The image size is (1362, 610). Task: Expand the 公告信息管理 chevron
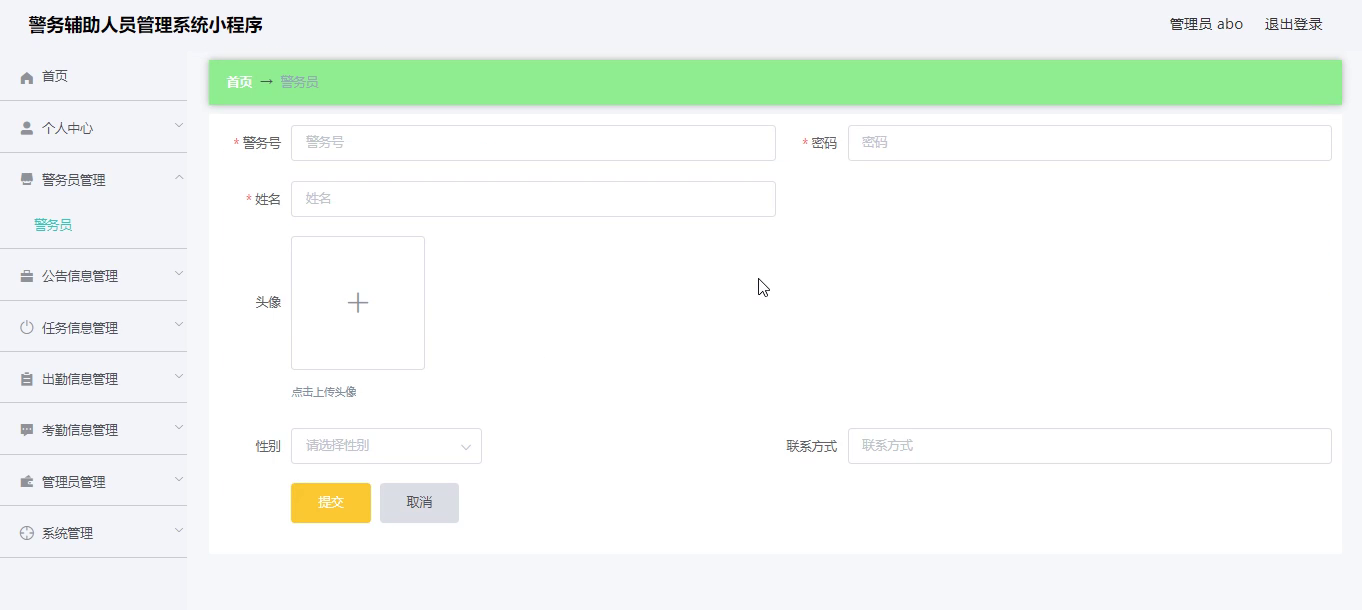179,274
